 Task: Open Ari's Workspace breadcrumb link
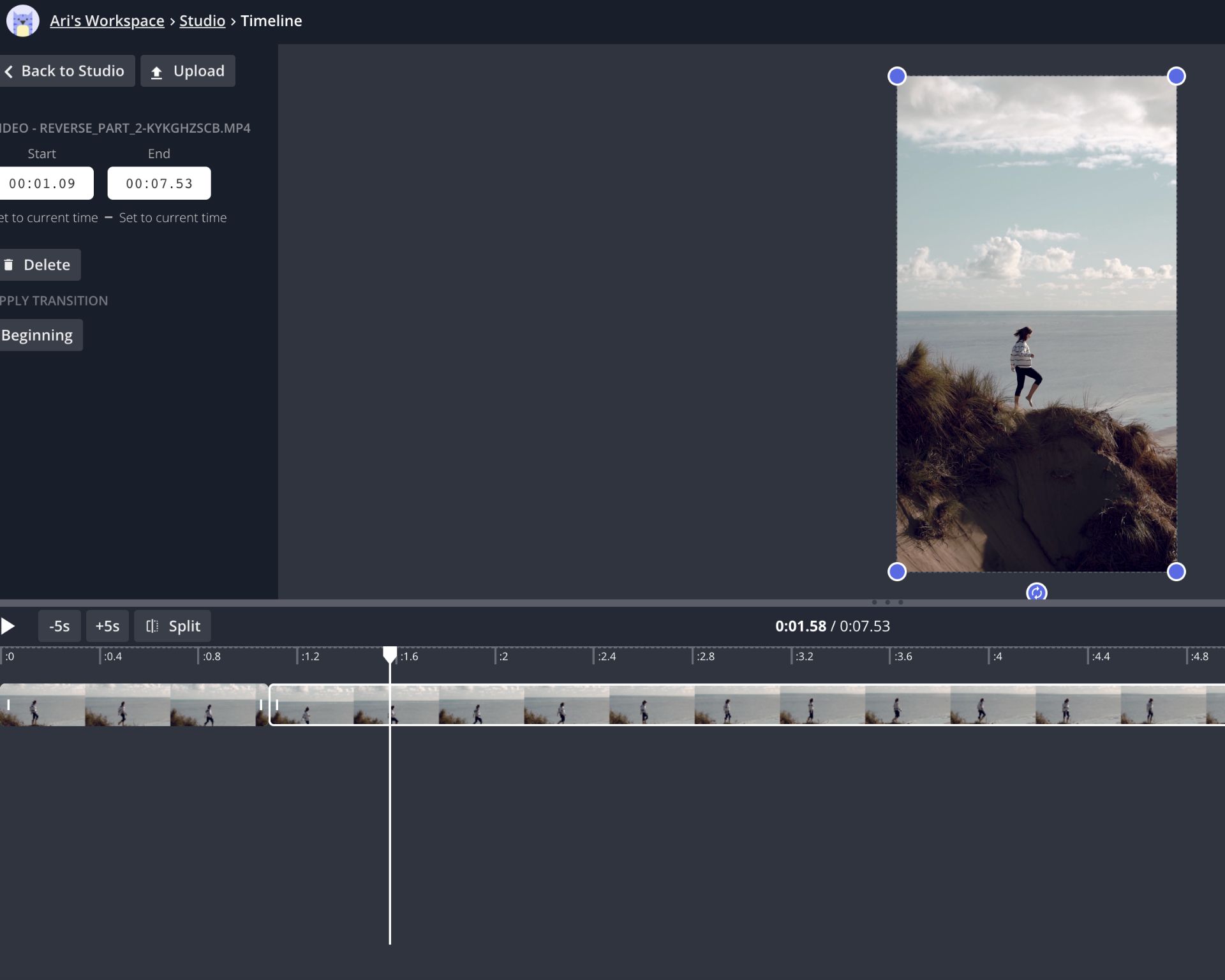pos(107,21)
